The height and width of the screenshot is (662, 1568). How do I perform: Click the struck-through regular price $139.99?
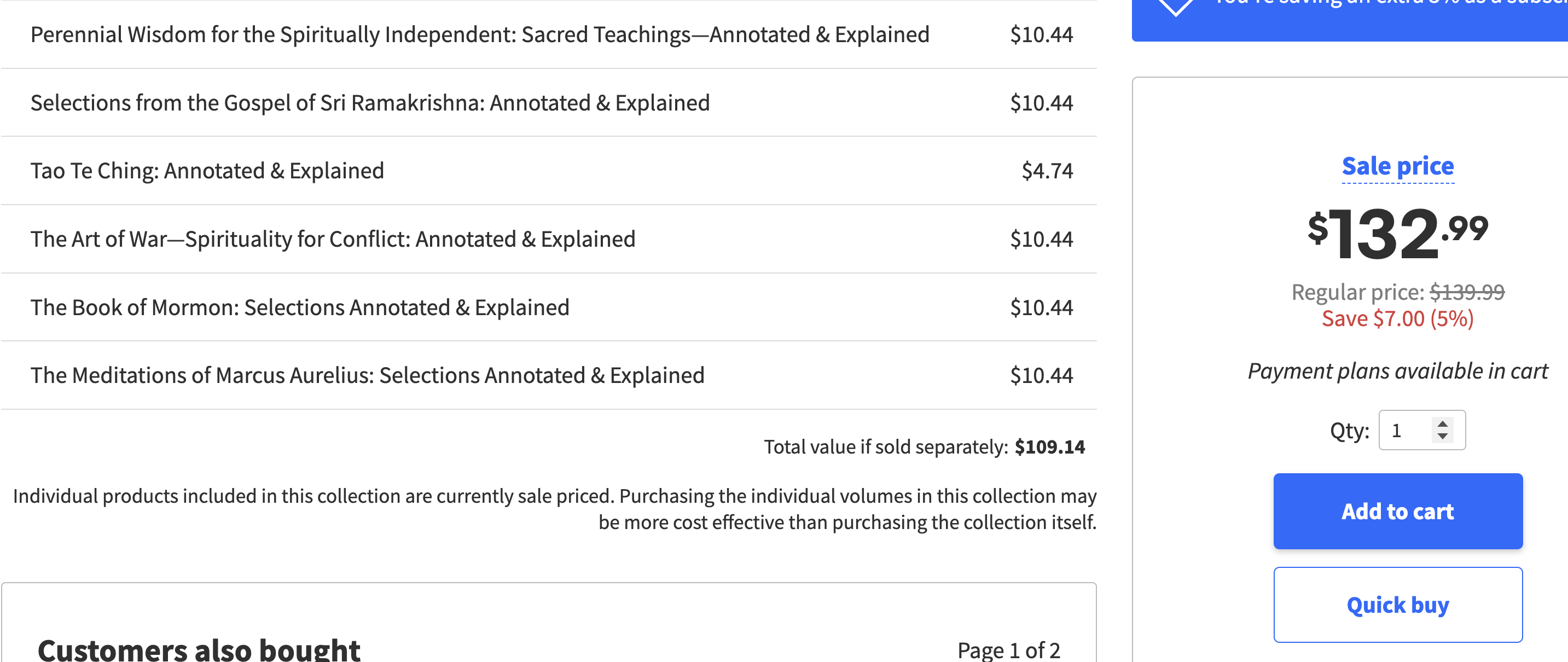1467,292
